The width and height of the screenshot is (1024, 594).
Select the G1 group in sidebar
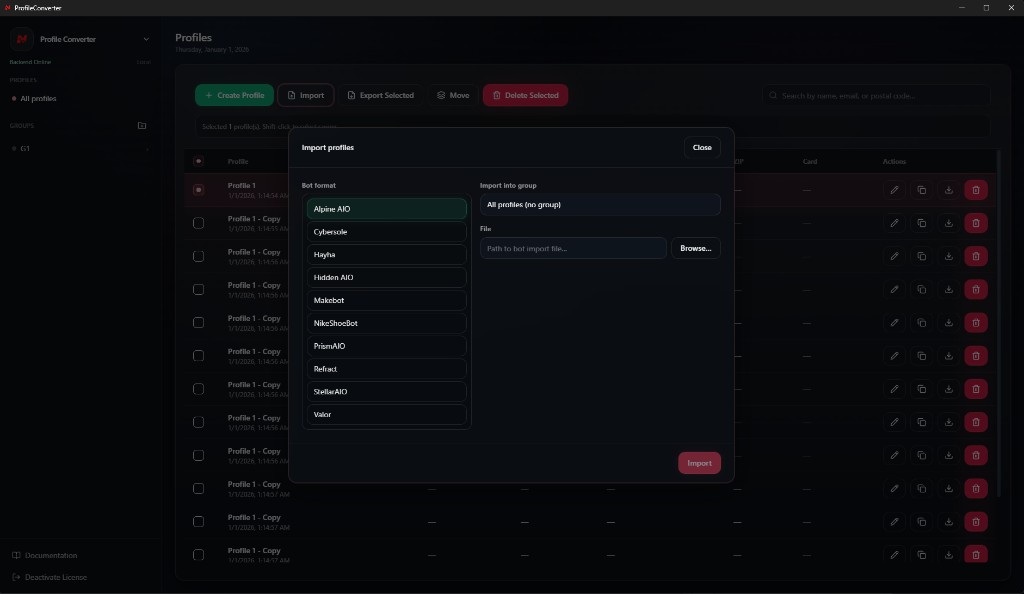(x=25, y=149)
